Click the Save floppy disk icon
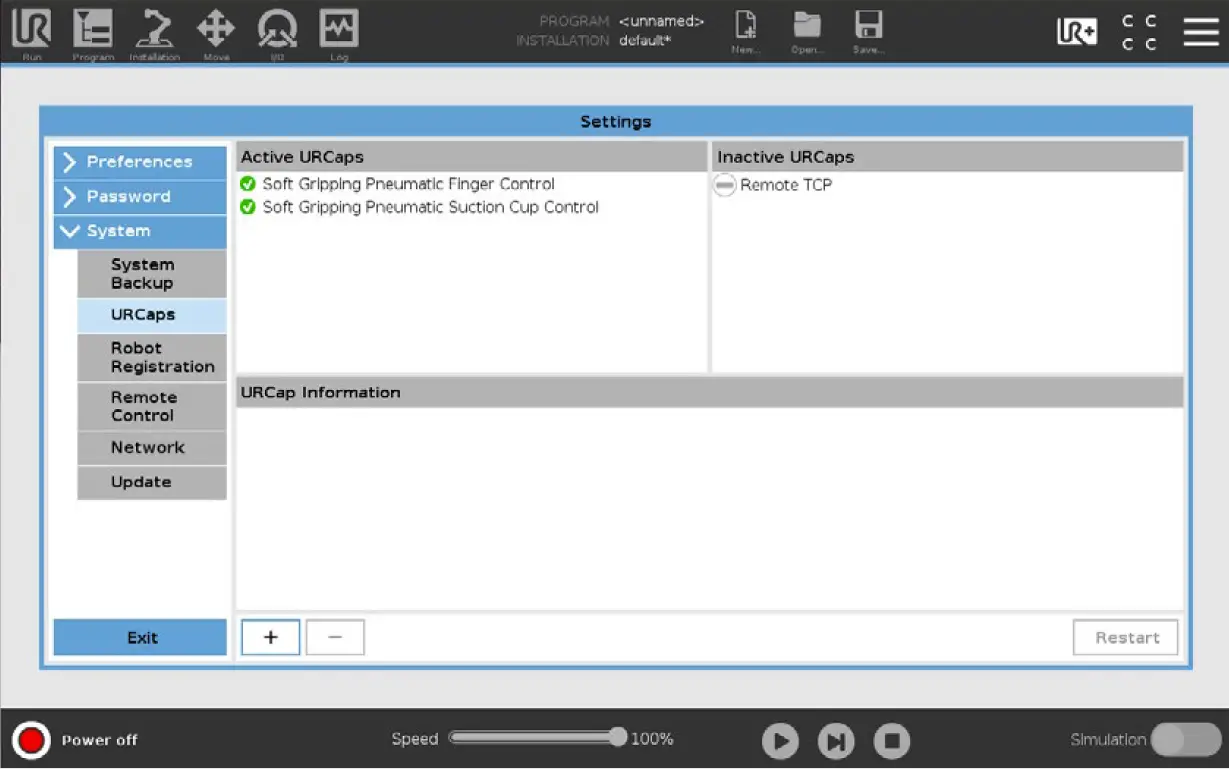 (868, 32)
